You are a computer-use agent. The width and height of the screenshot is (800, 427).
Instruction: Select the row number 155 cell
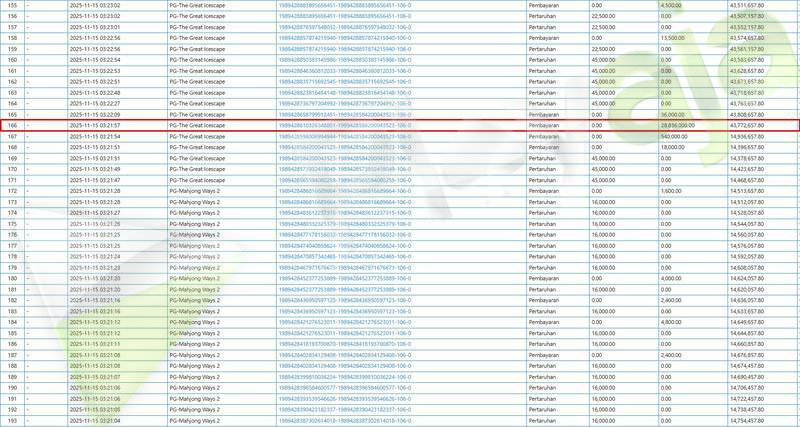click(12, 6)
